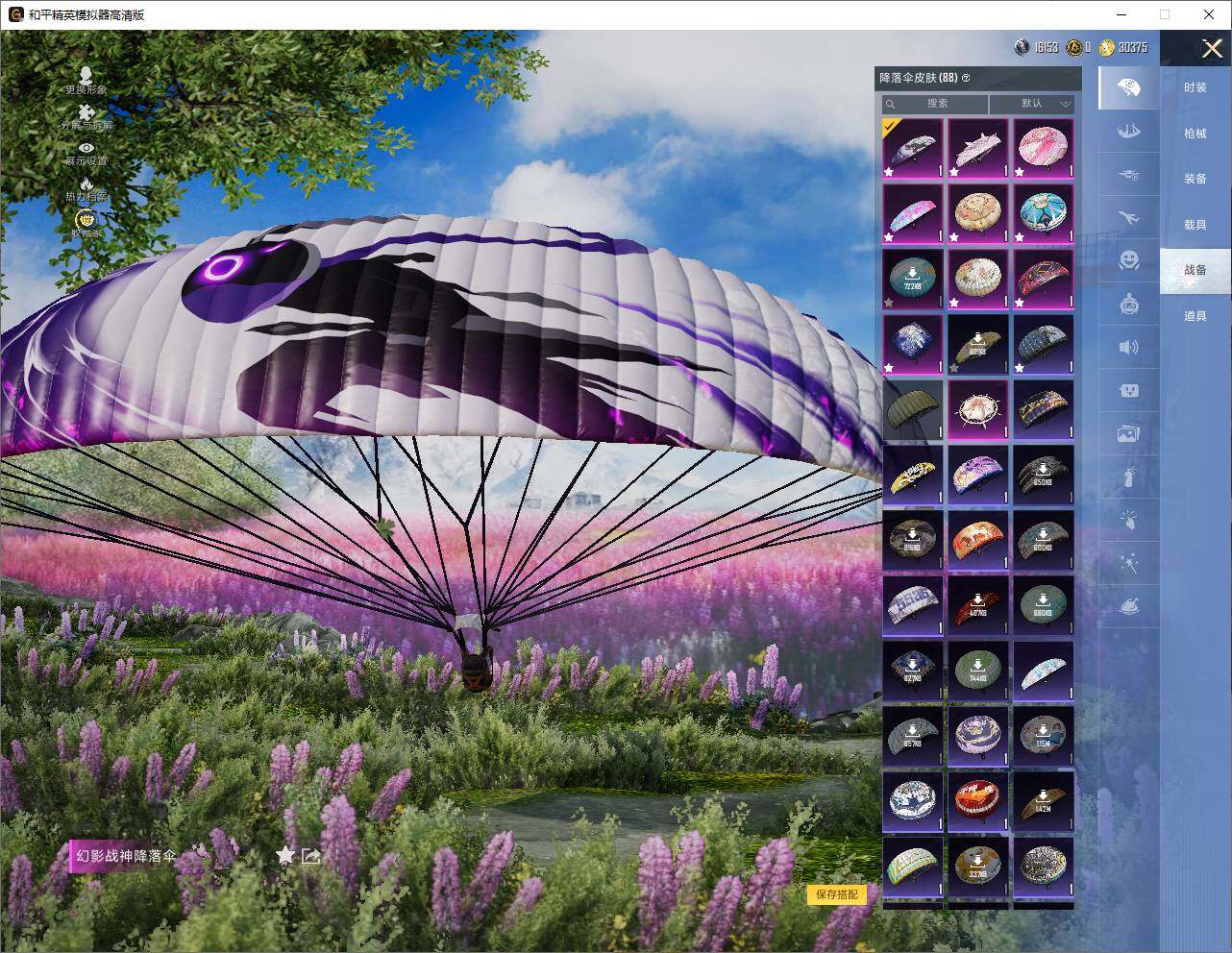
Task: Switch to the 道具 tab
Action: (1195, 316)
